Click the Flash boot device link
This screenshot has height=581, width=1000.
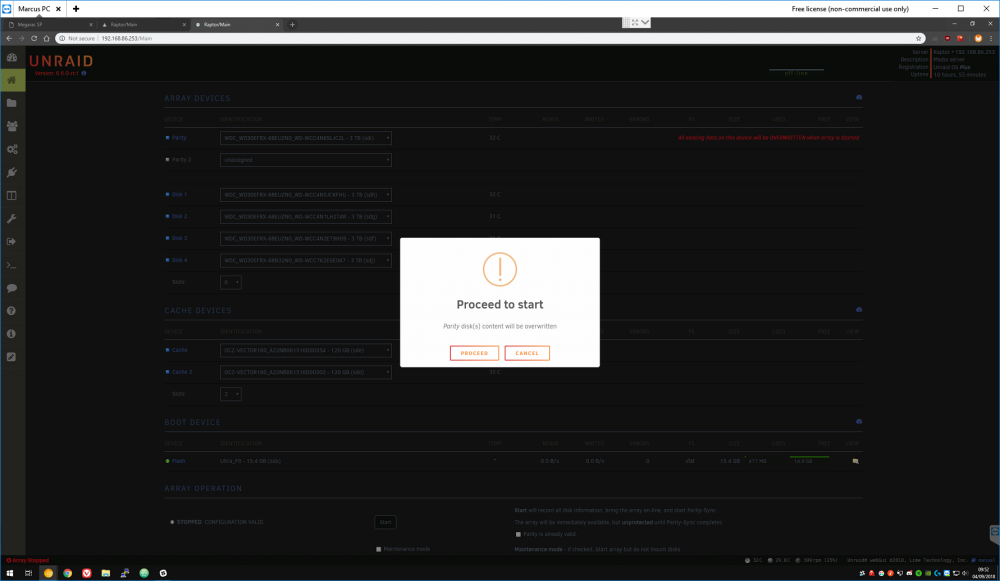179,461
